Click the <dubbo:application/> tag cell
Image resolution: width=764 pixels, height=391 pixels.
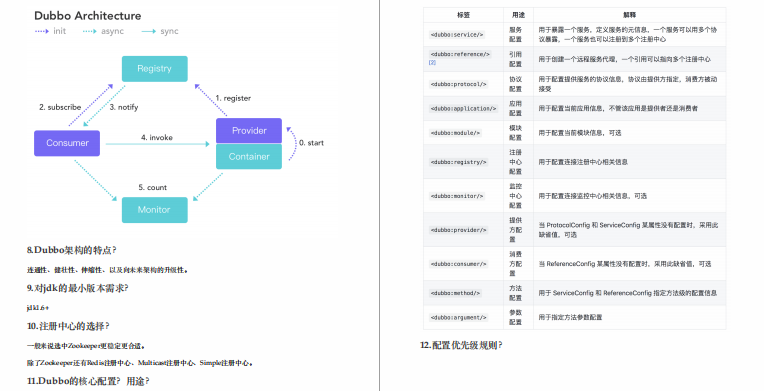(463, 108)
